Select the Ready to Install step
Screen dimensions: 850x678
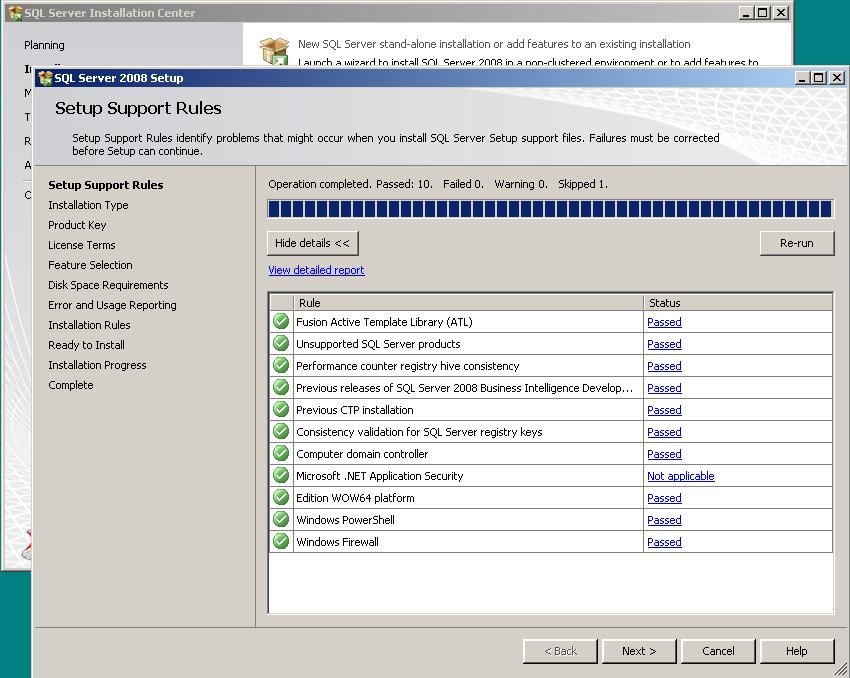tap(86, 345)
